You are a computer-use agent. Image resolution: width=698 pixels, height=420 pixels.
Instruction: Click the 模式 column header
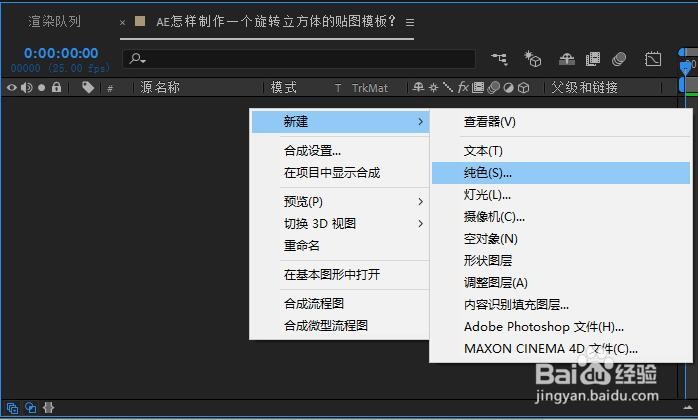283,87
